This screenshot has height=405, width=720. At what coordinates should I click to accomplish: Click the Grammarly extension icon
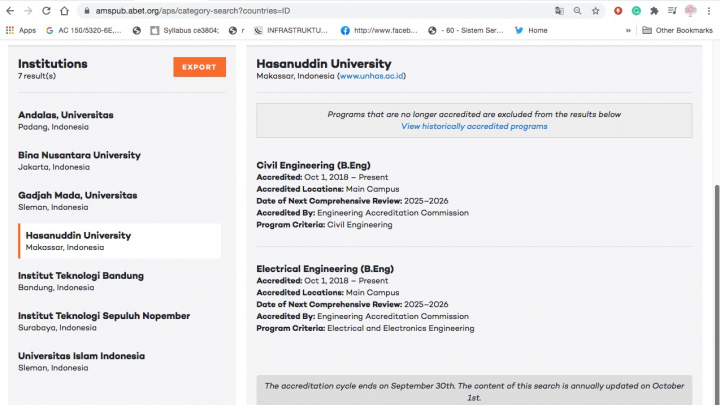(636, 10)
